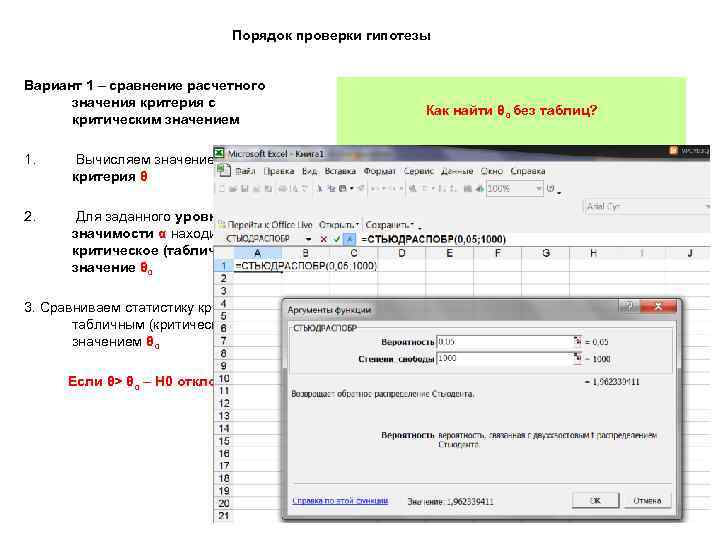
Task: Expand the name box function dropdown
Action: 309,239
